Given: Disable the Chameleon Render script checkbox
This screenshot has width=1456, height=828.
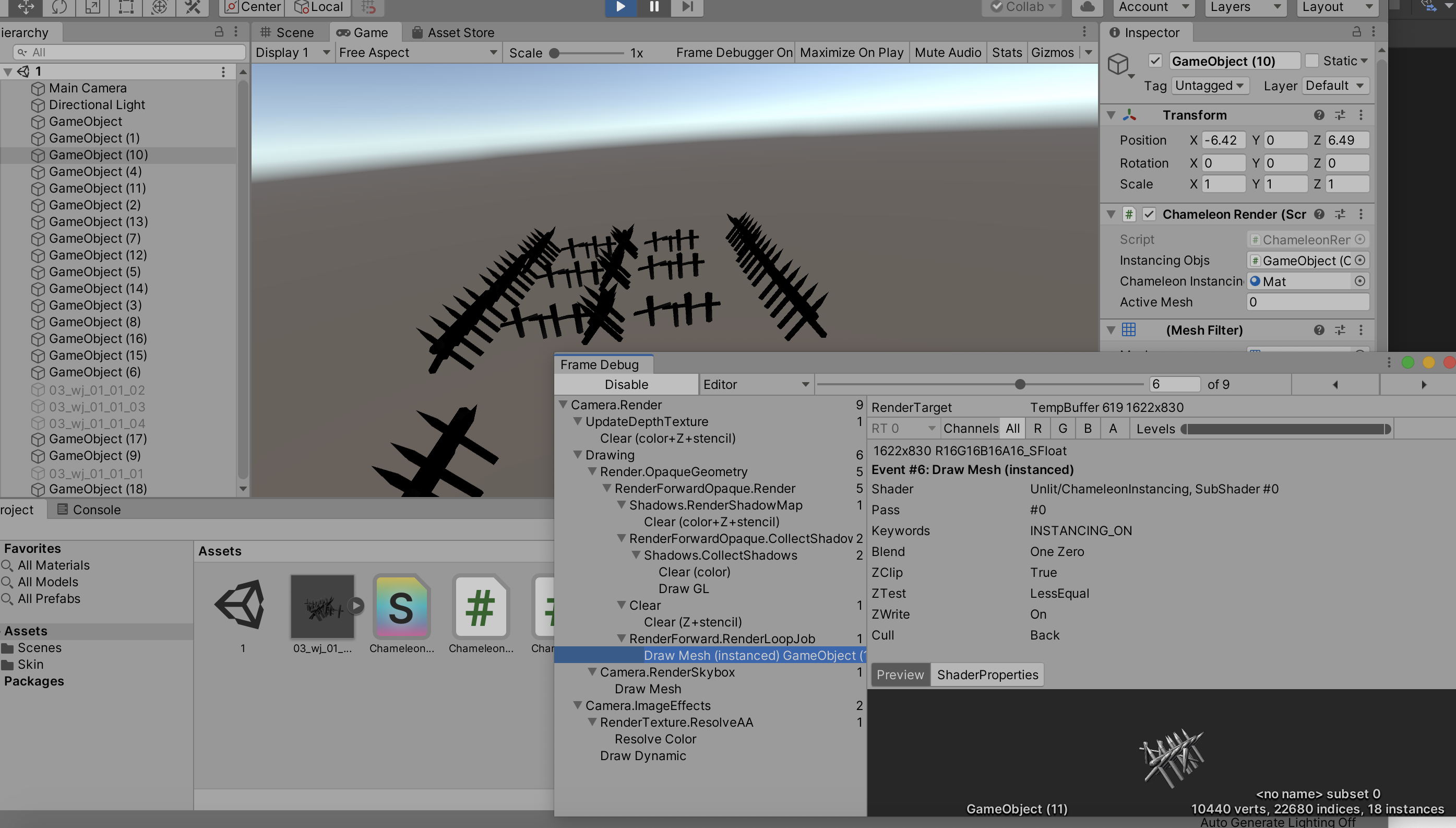Looking at the screenshot, I should [x=1149, y=215].
